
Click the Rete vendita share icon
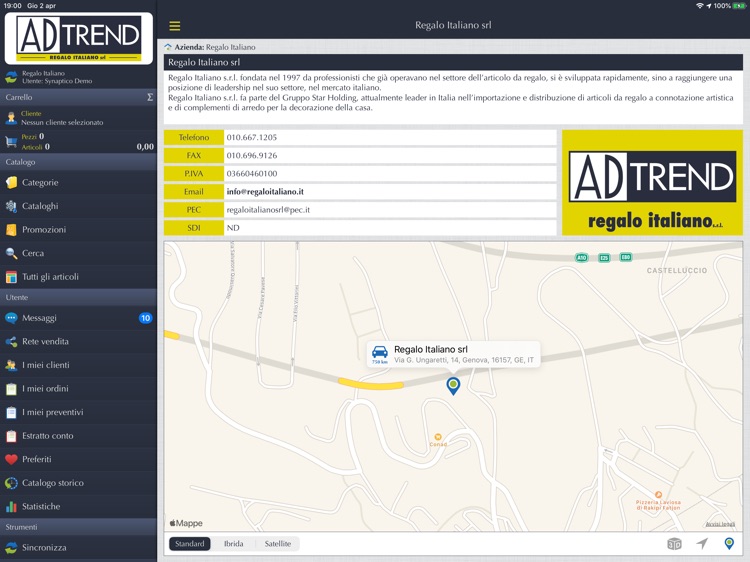pyautogui.click(x=11, y=342)
